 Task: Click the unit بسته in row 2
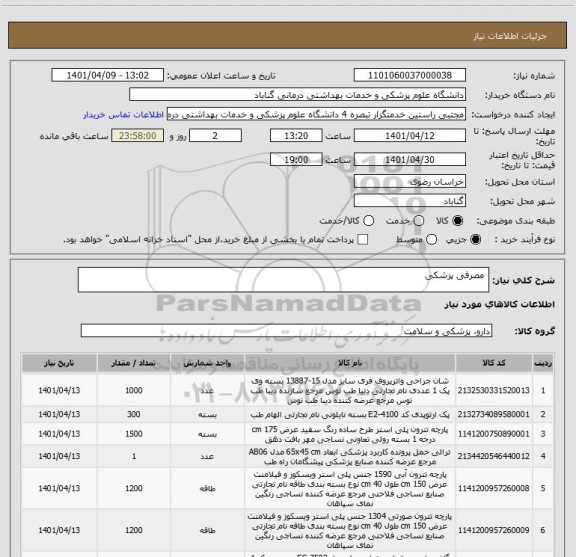[207, 414]
